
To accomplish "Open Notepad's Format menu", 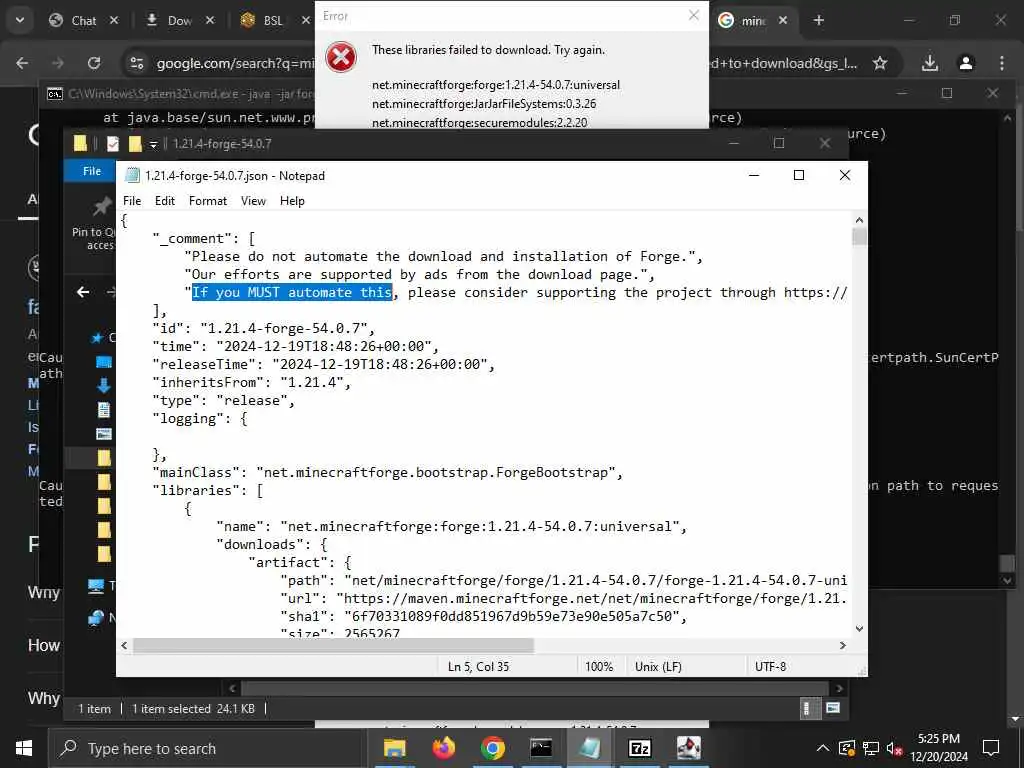I will 208,201.
